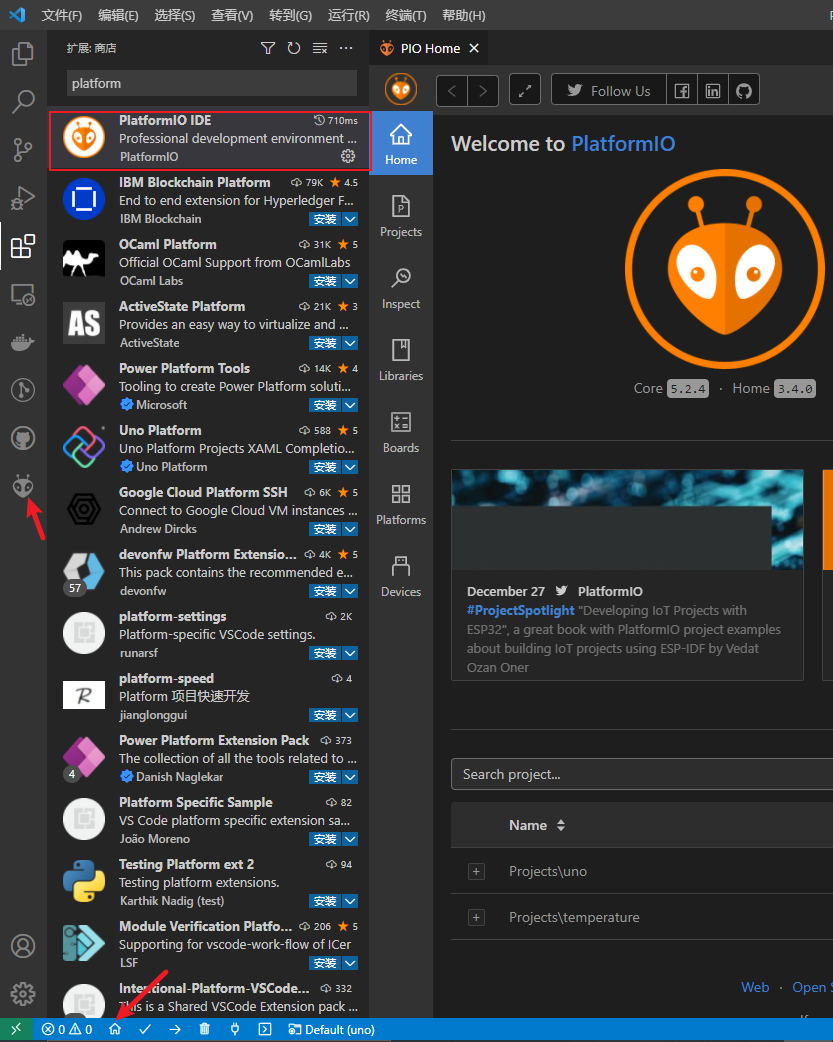833x1042 pixels.
Task: Open remote window indicator in status bar
Action: coord(16,1029)
